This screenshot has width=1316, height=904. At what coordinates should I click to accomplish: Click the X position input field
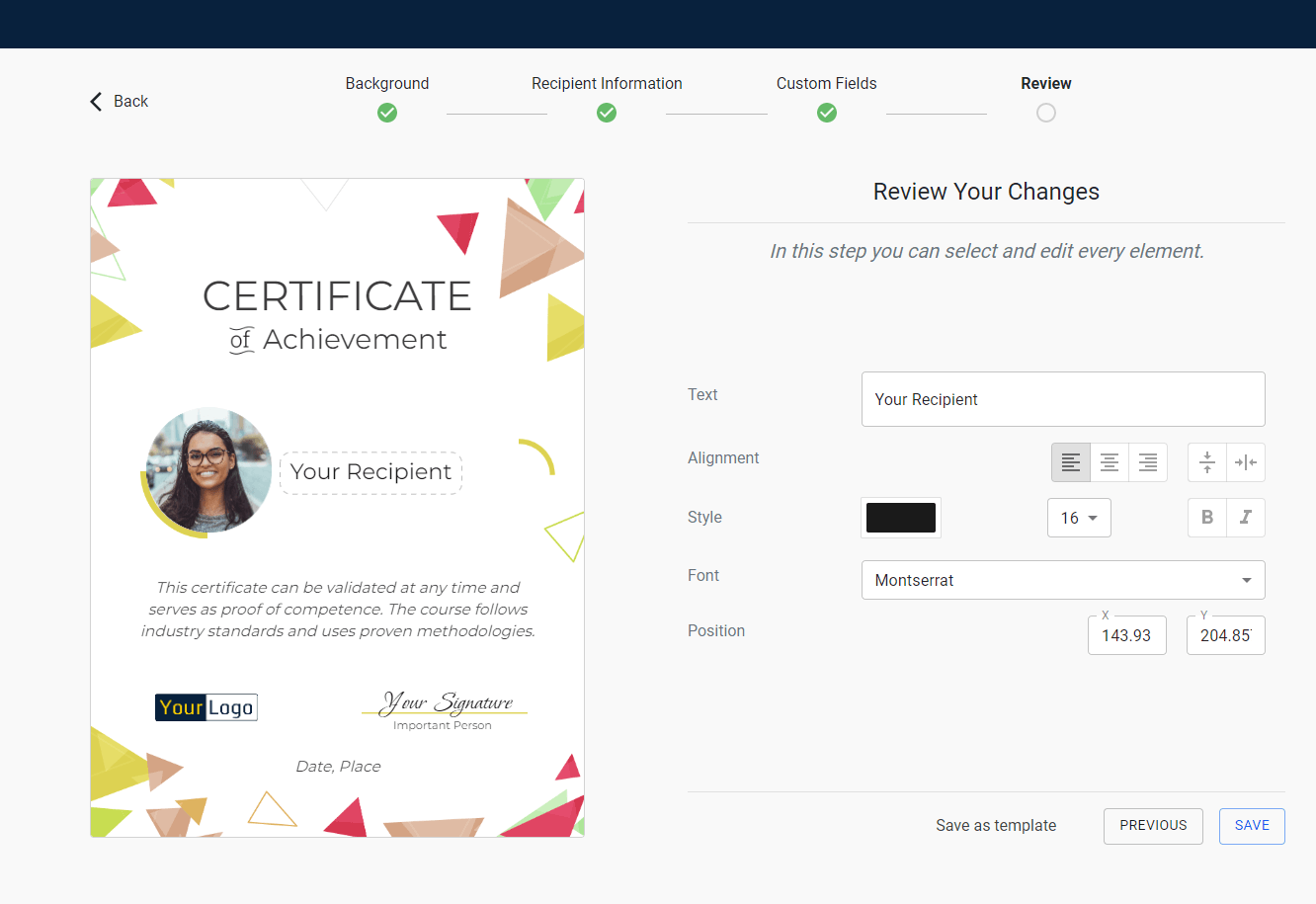pyautogui.click(x=1126, y=635)
